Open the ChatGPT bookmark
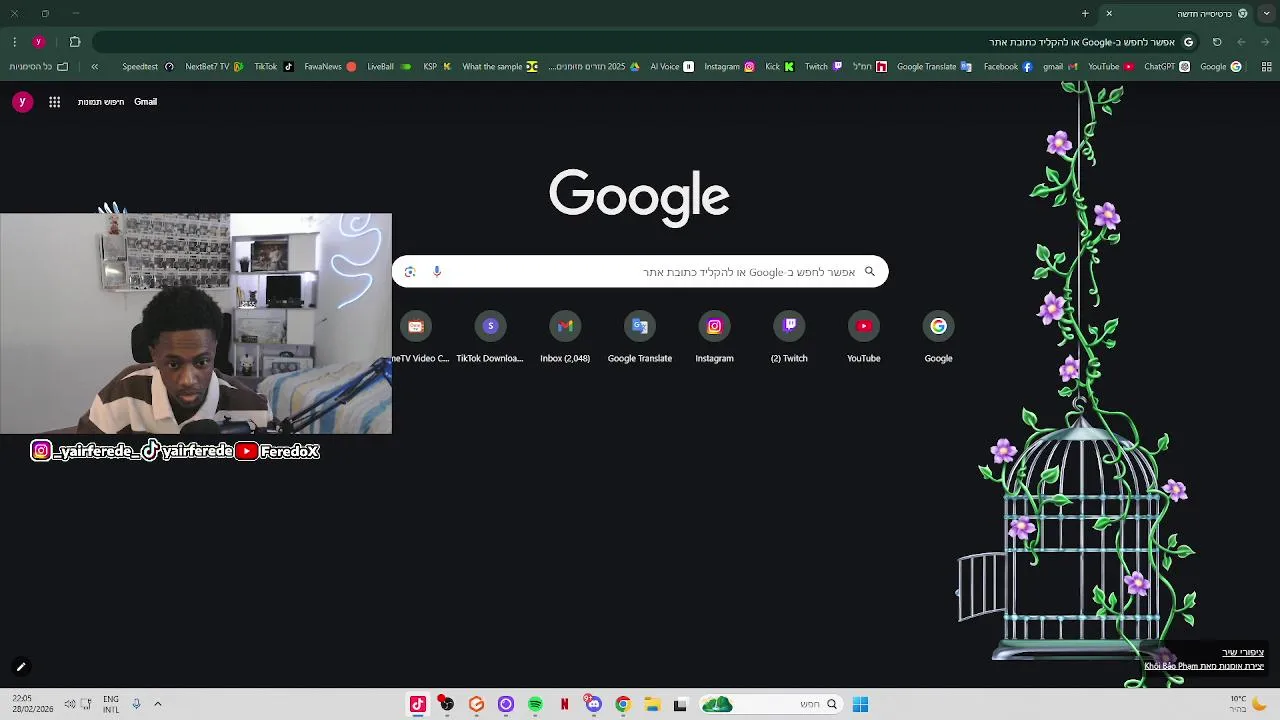This screenshot has height=720, width=1280. click(x=1166, y=67)
